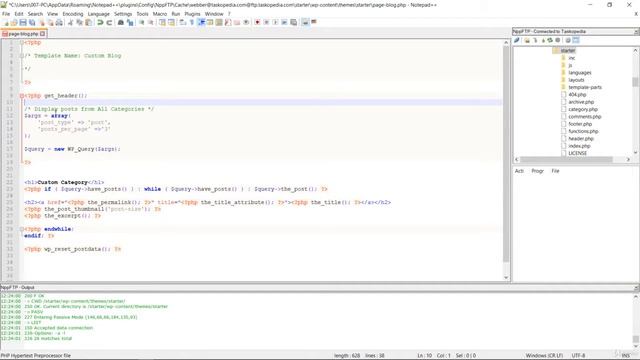The width and height of the screenshot is (640, 360).
Task: Open the Plugins menu
Action: pos(192,14)
